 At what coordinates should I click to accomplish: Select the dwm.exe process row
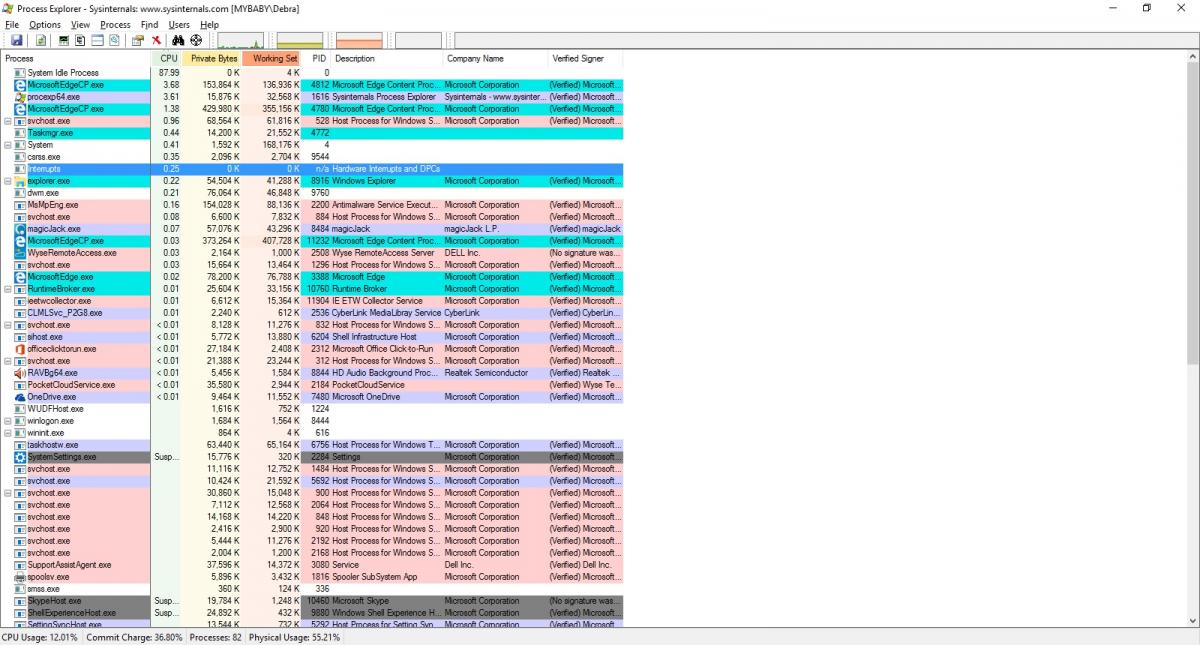(312, 193)
